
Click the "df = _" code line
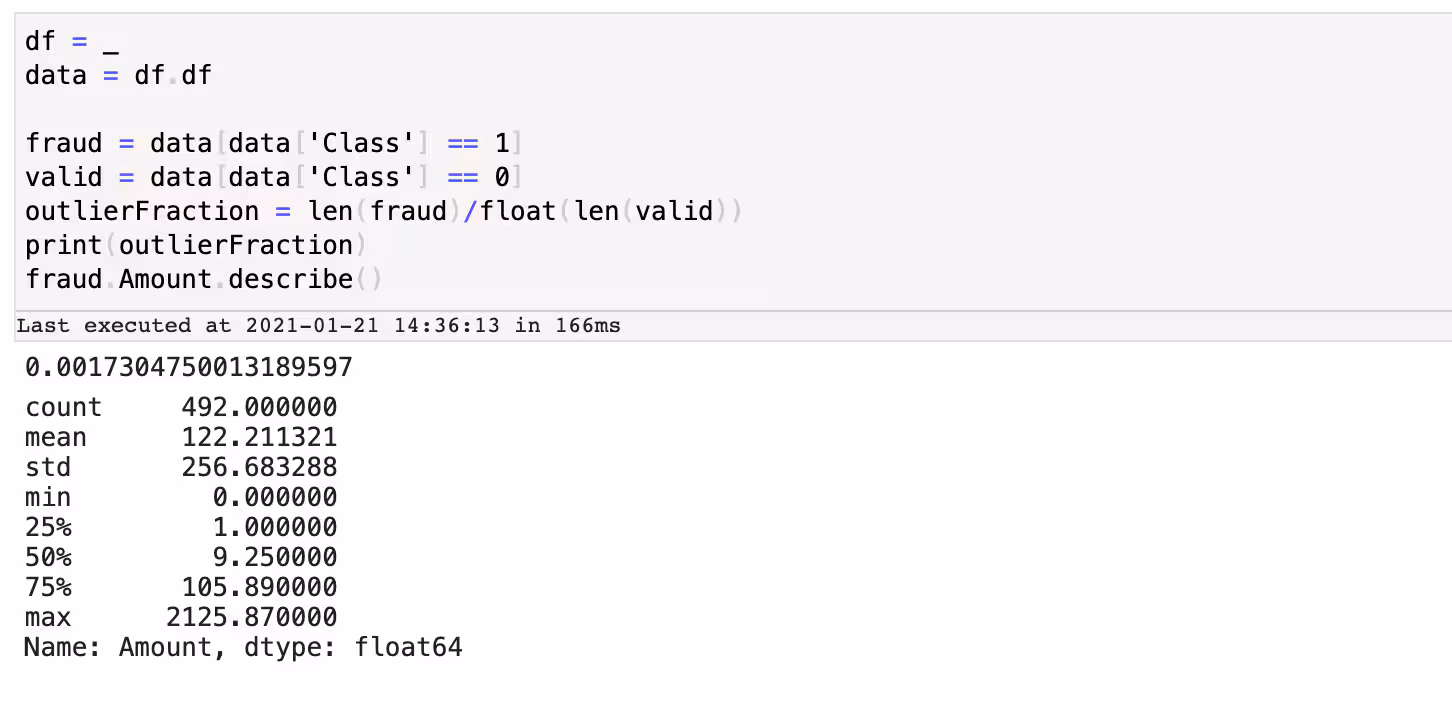pyautogui.click(x=72, y=42)
